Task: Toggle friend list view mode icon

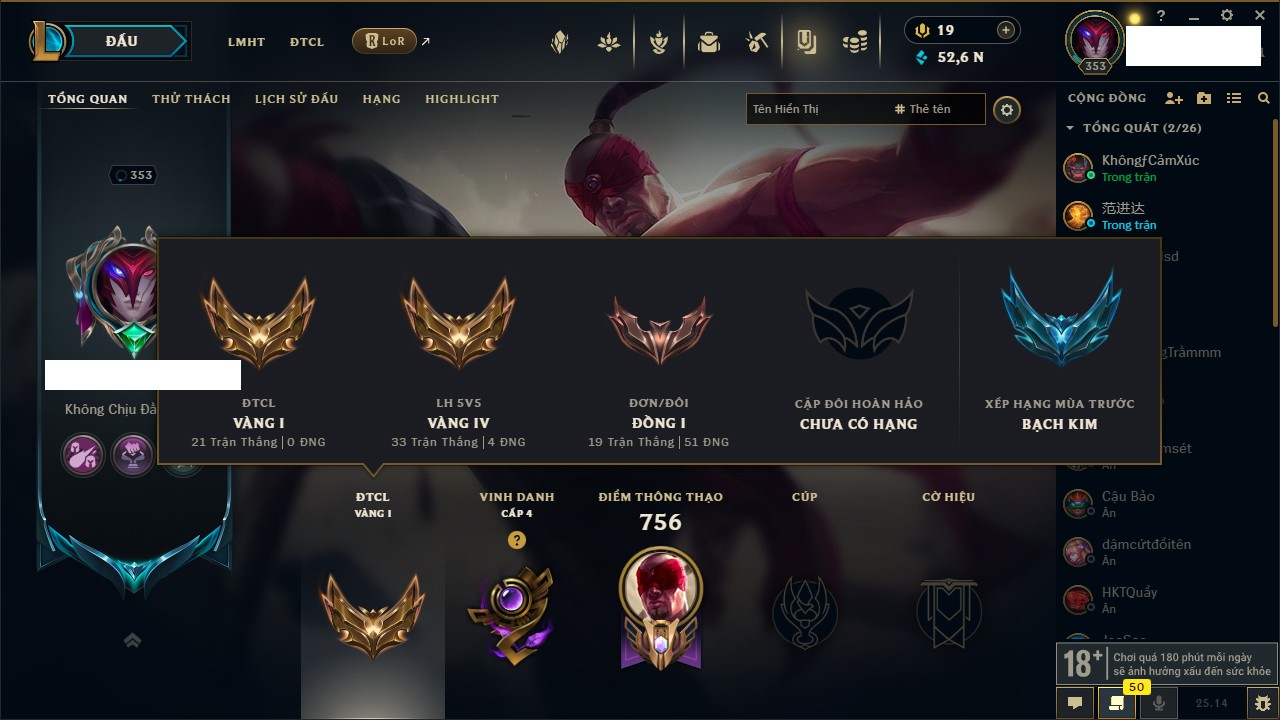Action: coord(1234,98)
